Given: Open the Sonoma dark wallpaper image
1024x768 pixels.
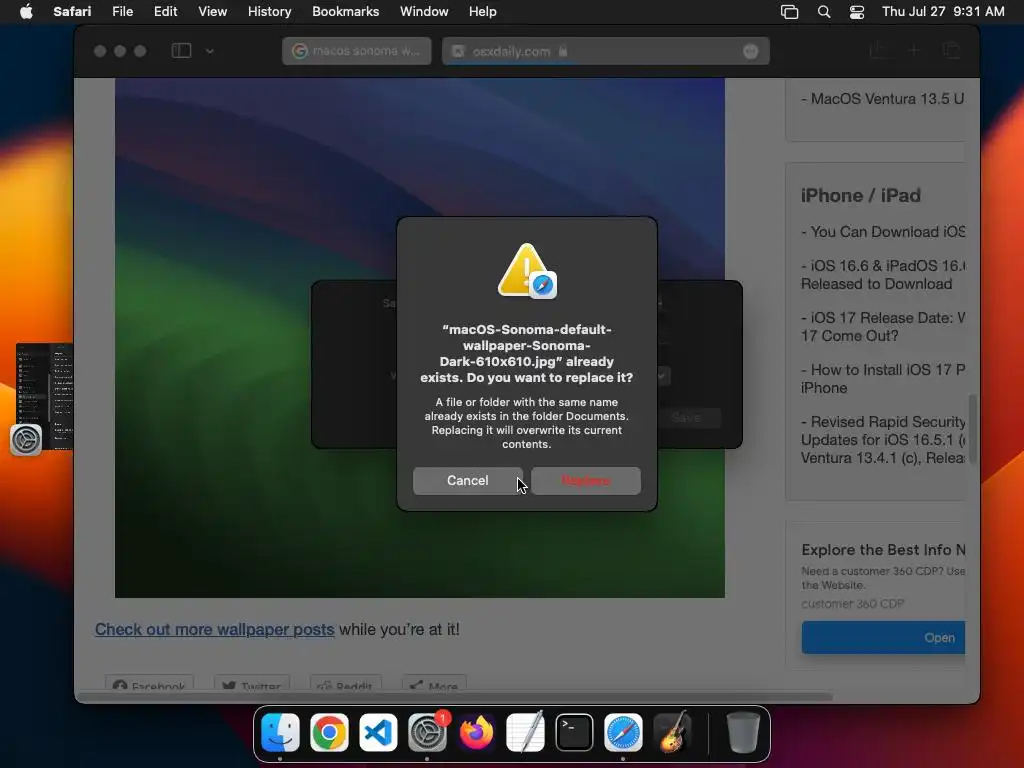Looking at the screenshot, I should (x=420, y=338).
